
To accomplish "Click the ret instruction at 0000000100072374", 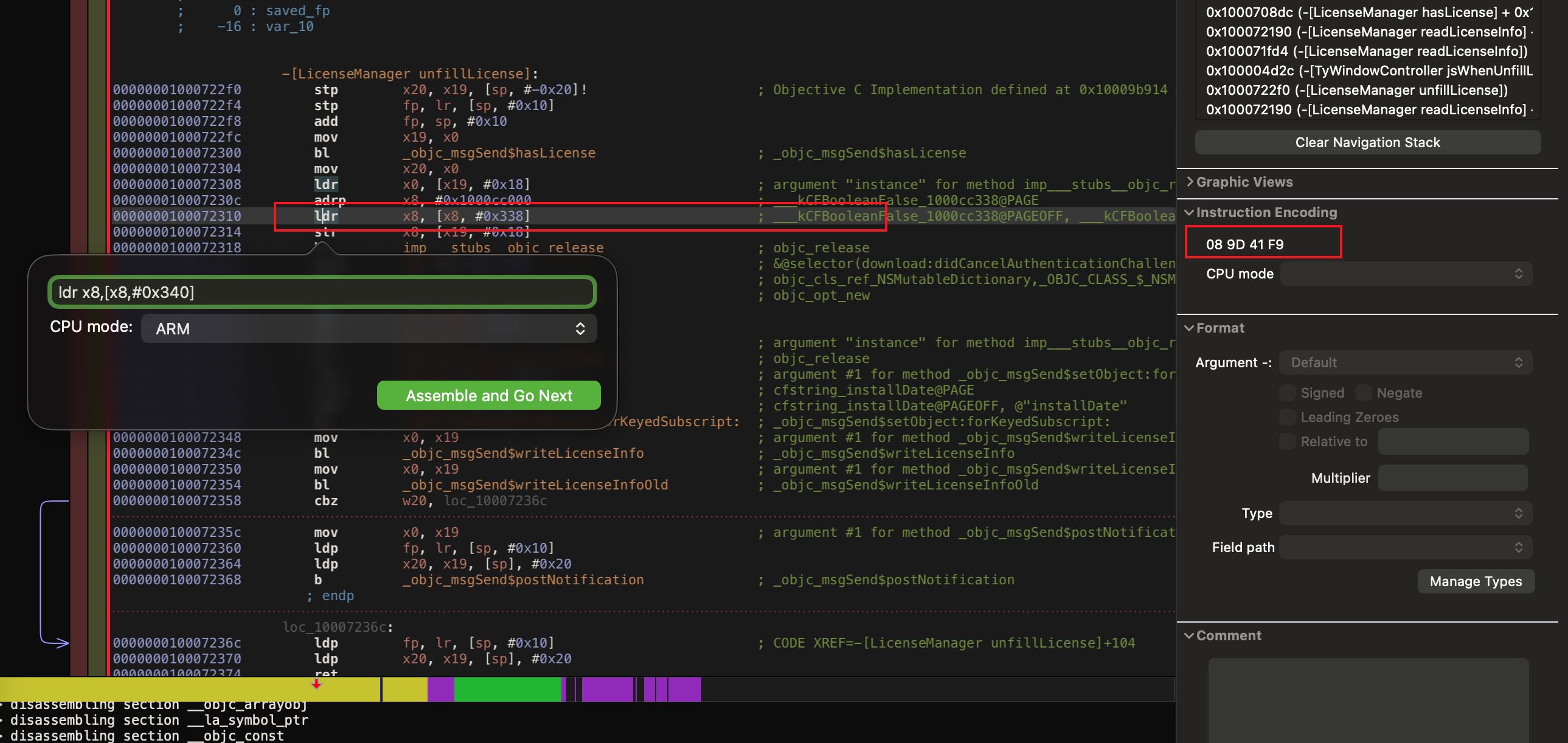I will (x=325, y=672).
